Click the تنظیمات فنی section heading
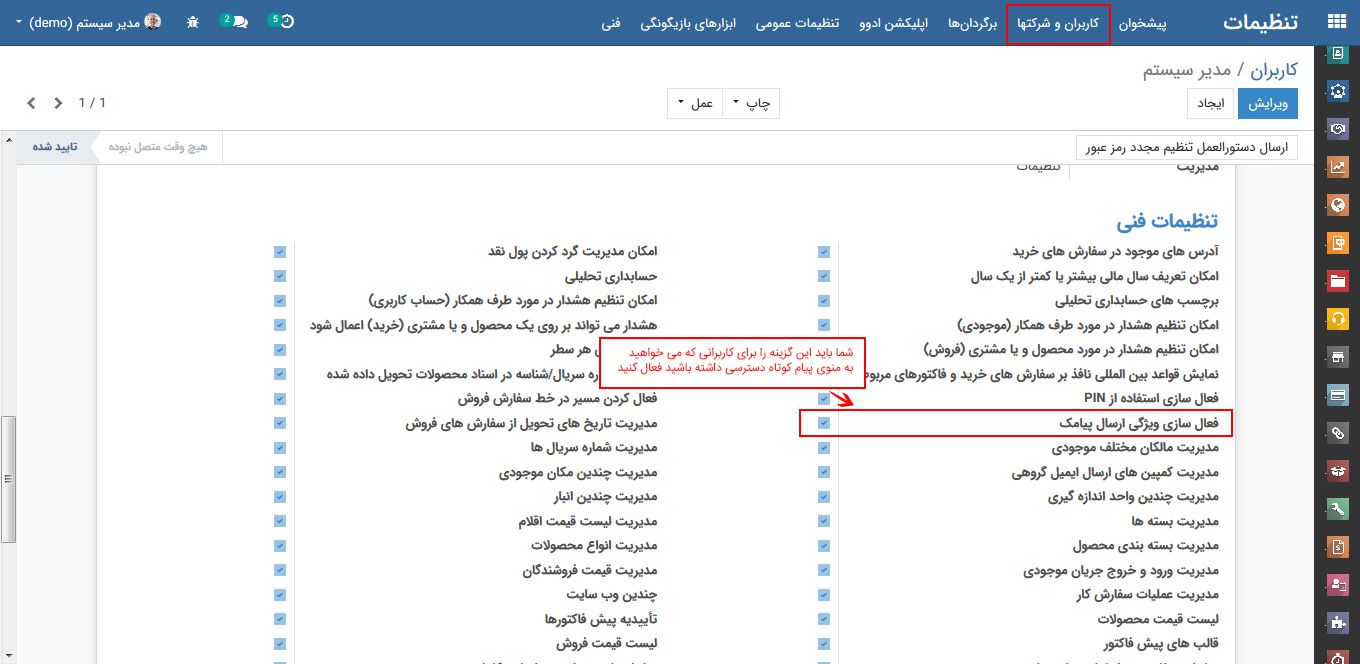1360x664 pixels. pyautogui.click(x=1167, y=221)
